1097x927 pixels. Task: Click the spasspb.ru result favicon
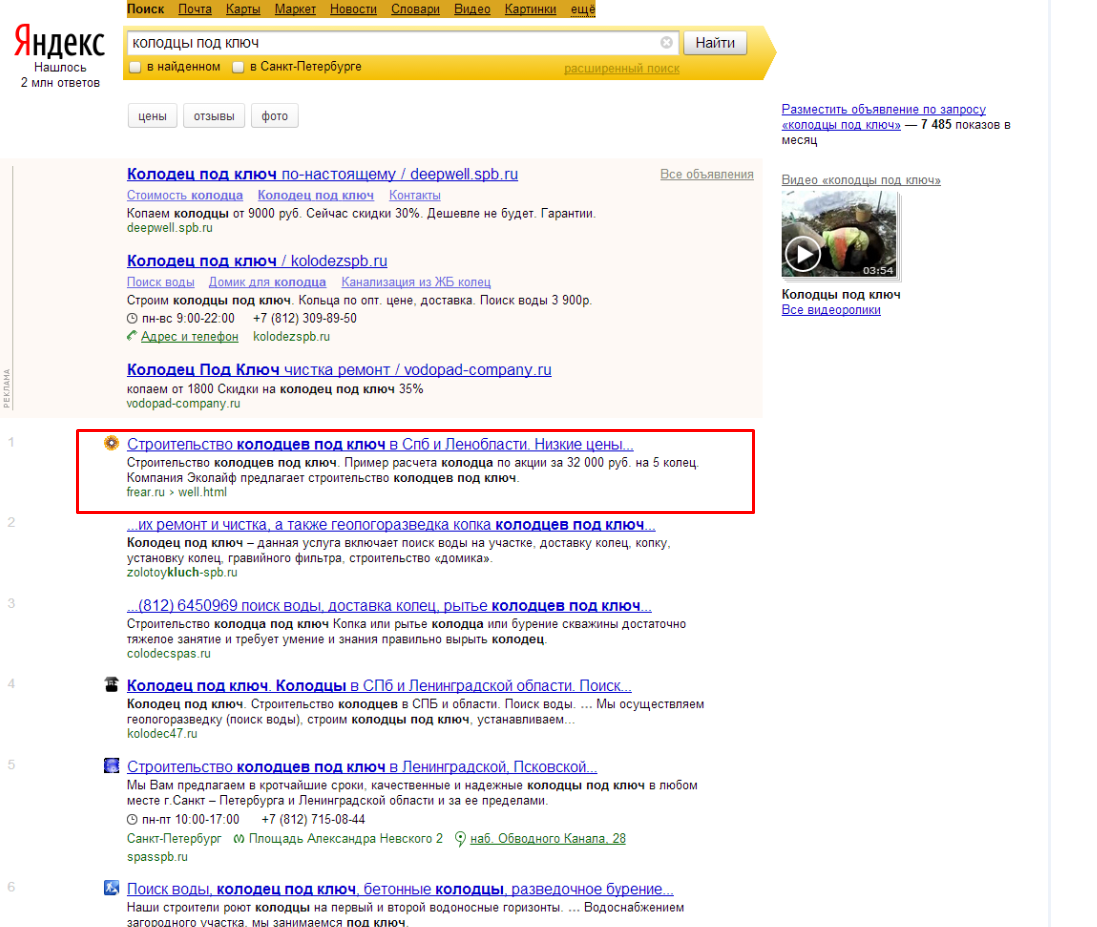pos(111,765)
